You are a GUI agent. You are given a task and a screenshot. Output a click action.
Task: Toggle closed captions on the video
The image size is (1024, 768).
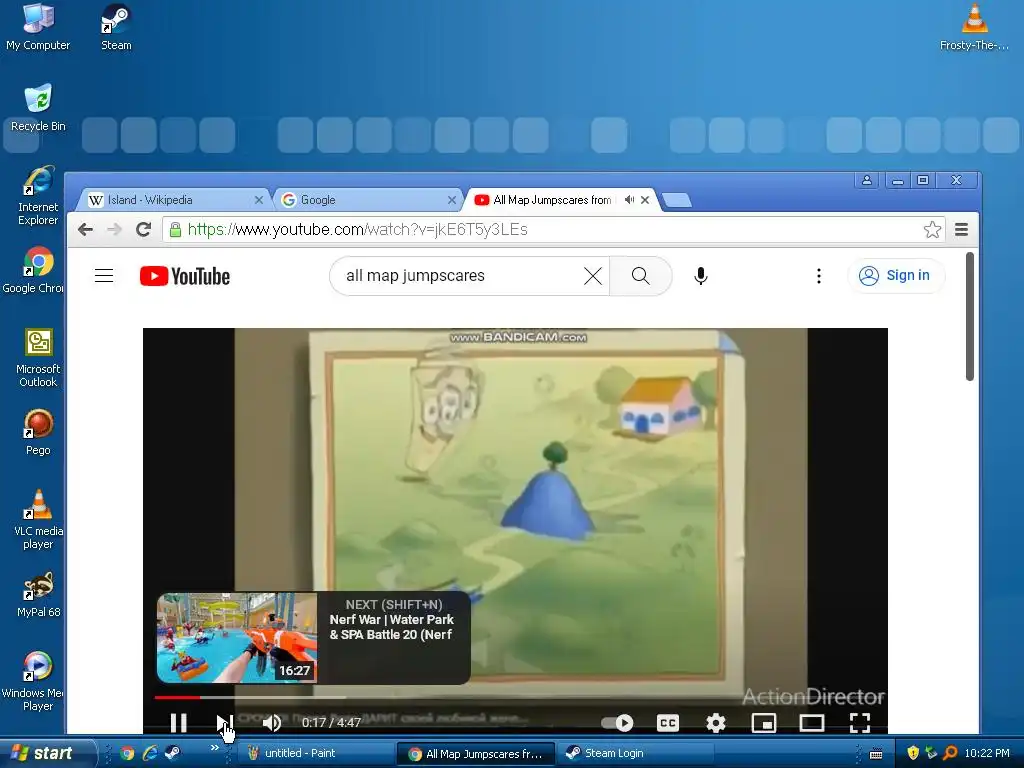point(667,722)
